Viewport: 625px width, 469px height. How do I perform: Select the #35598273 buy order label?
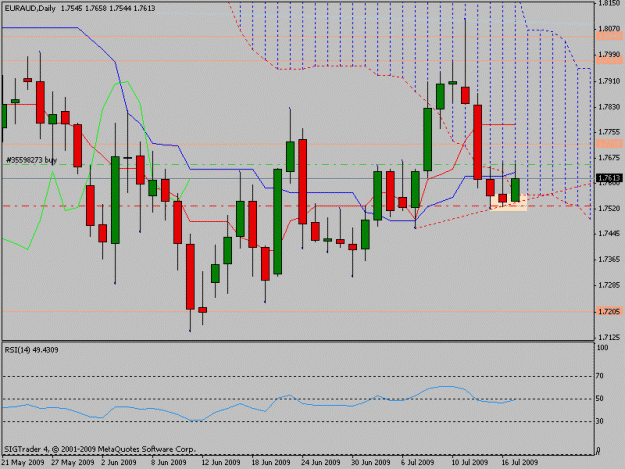(x=31, y=160)
